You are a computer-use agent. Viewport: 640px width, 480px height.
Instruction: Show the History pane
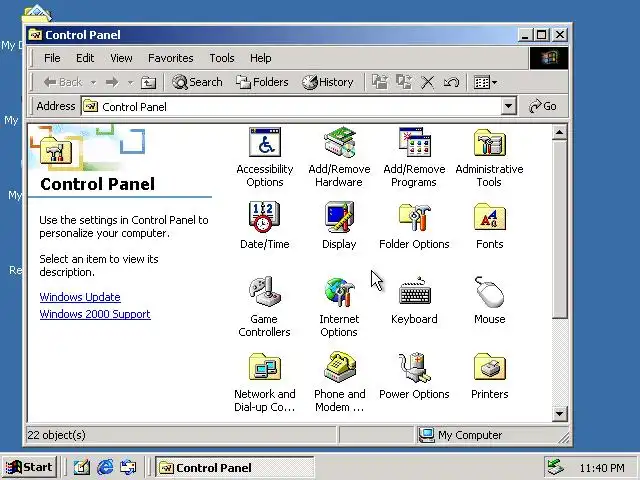[x=328, y=82]
